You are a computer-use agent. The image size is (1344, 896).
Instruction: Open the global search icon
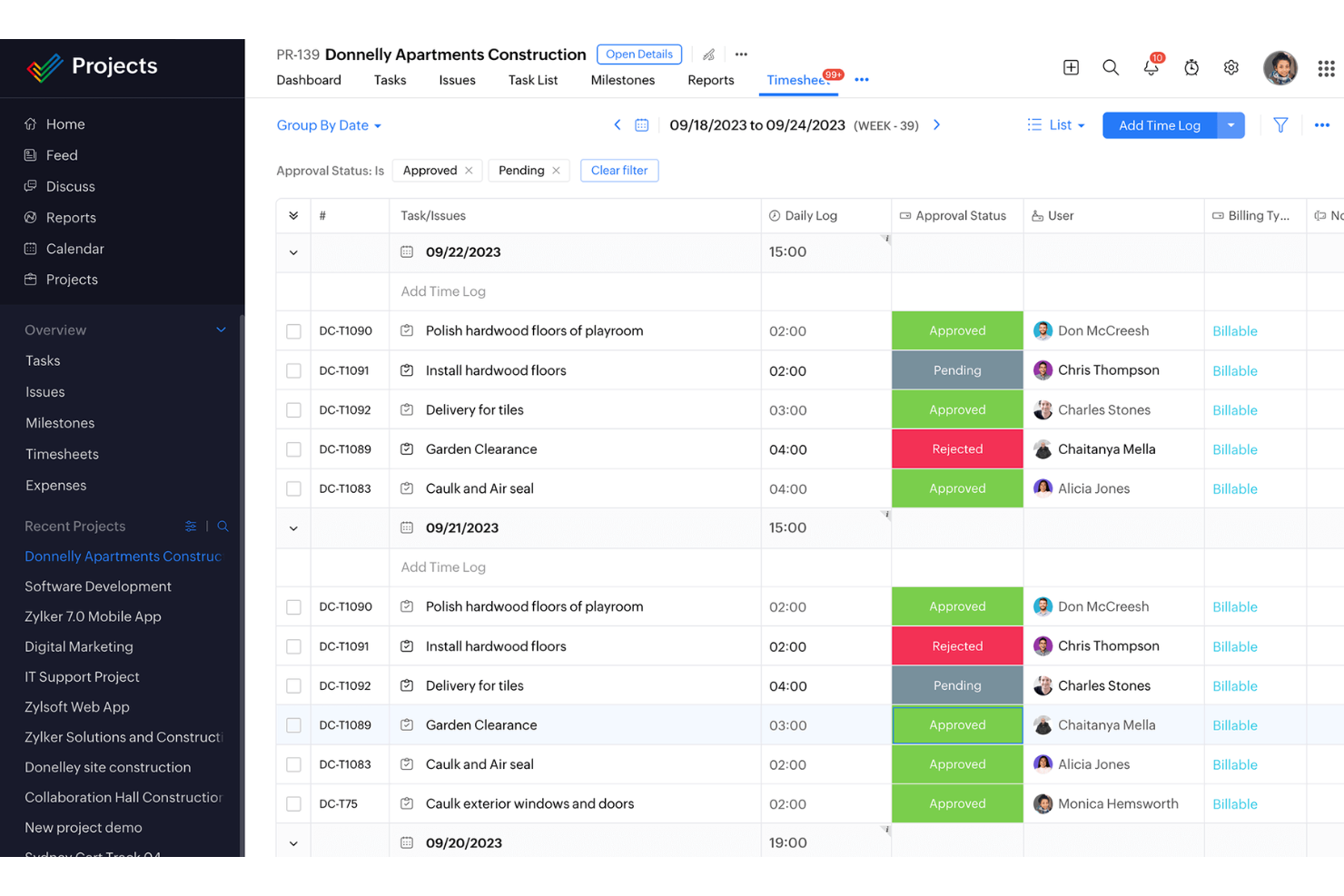tap(1111, 67)
